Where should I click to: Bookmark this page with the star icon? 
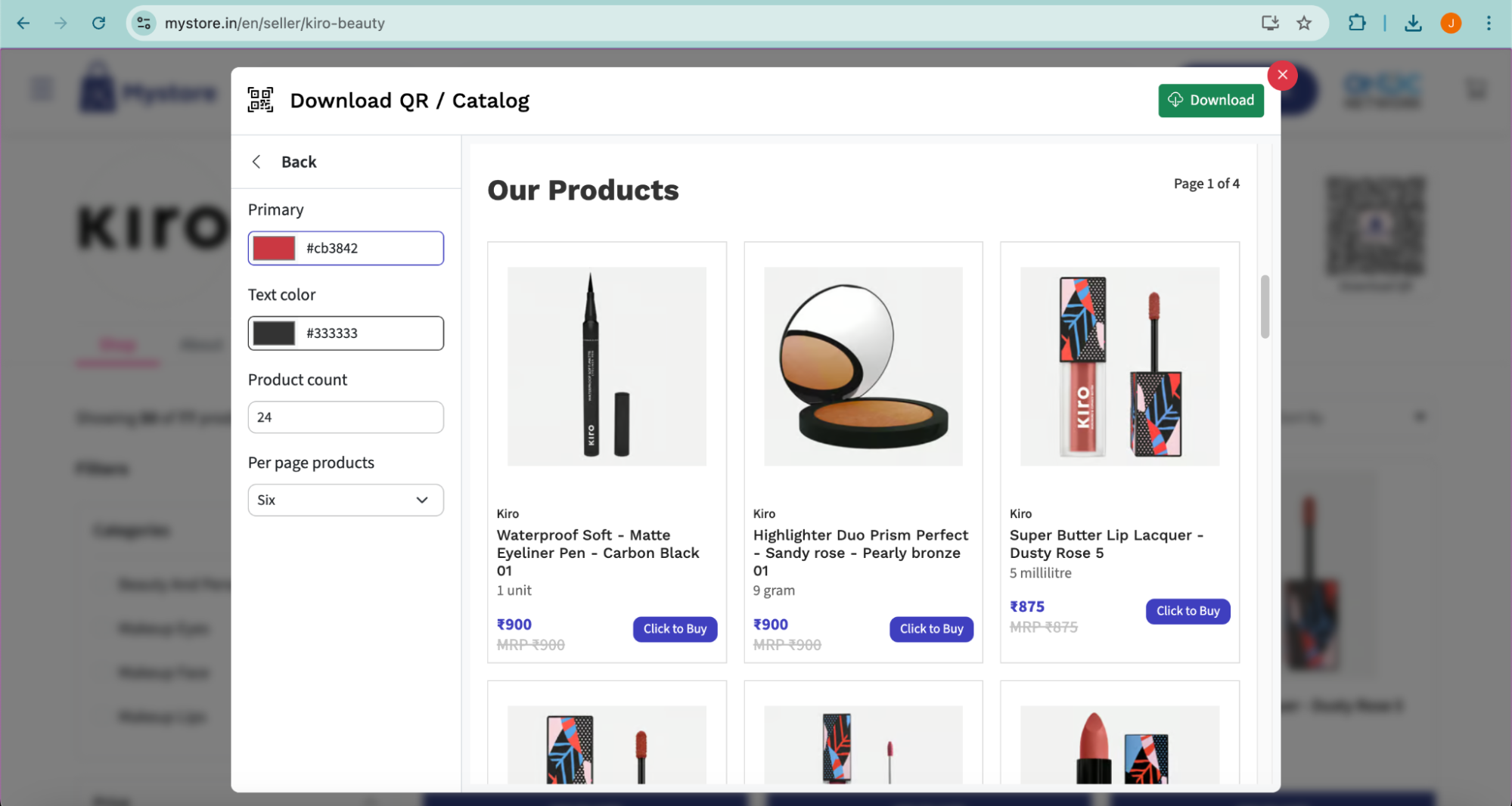click(x=1304, y=23)
